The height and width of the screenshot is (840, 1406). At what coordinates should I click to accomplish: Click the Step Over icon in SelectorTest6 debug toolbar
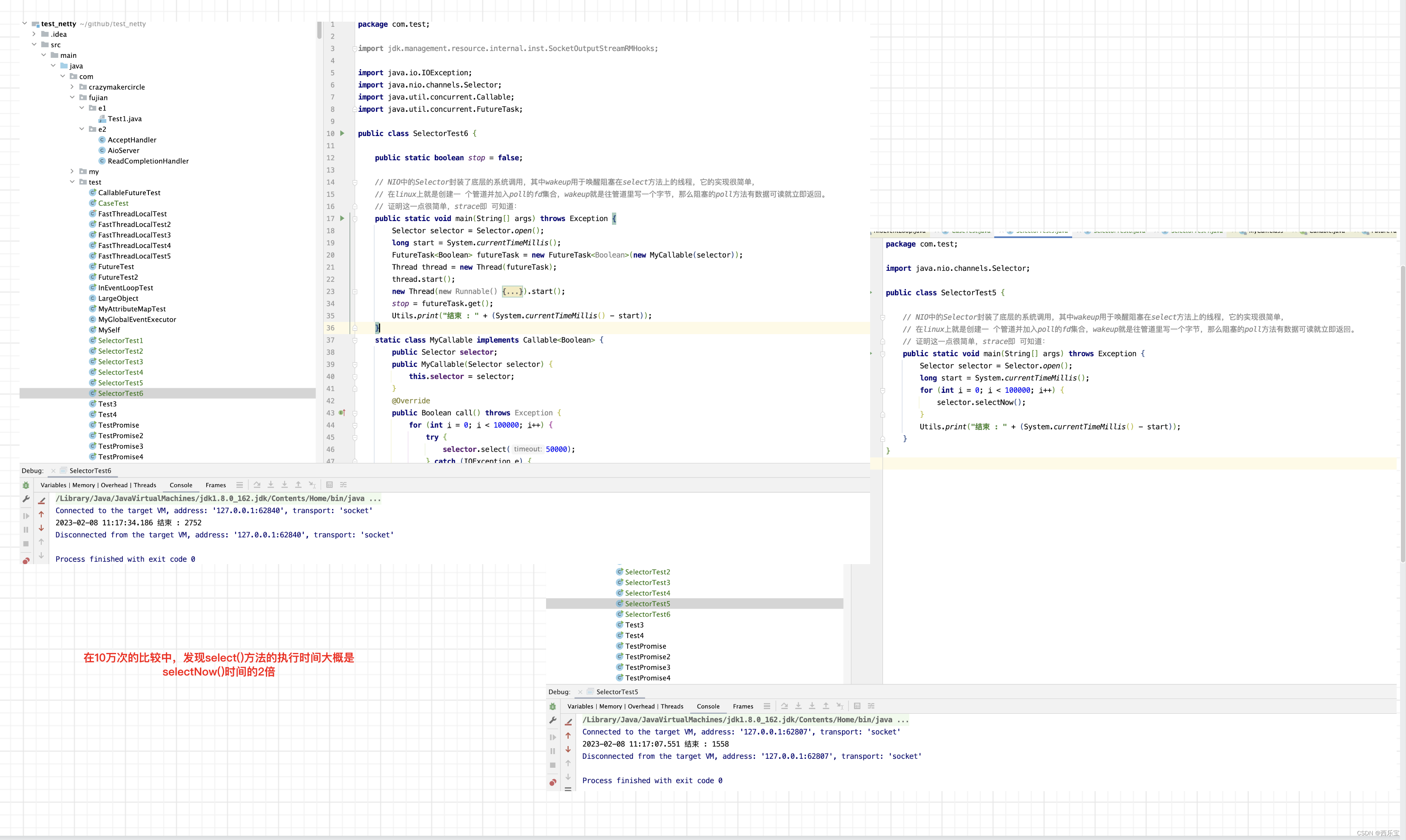point(257,485)
